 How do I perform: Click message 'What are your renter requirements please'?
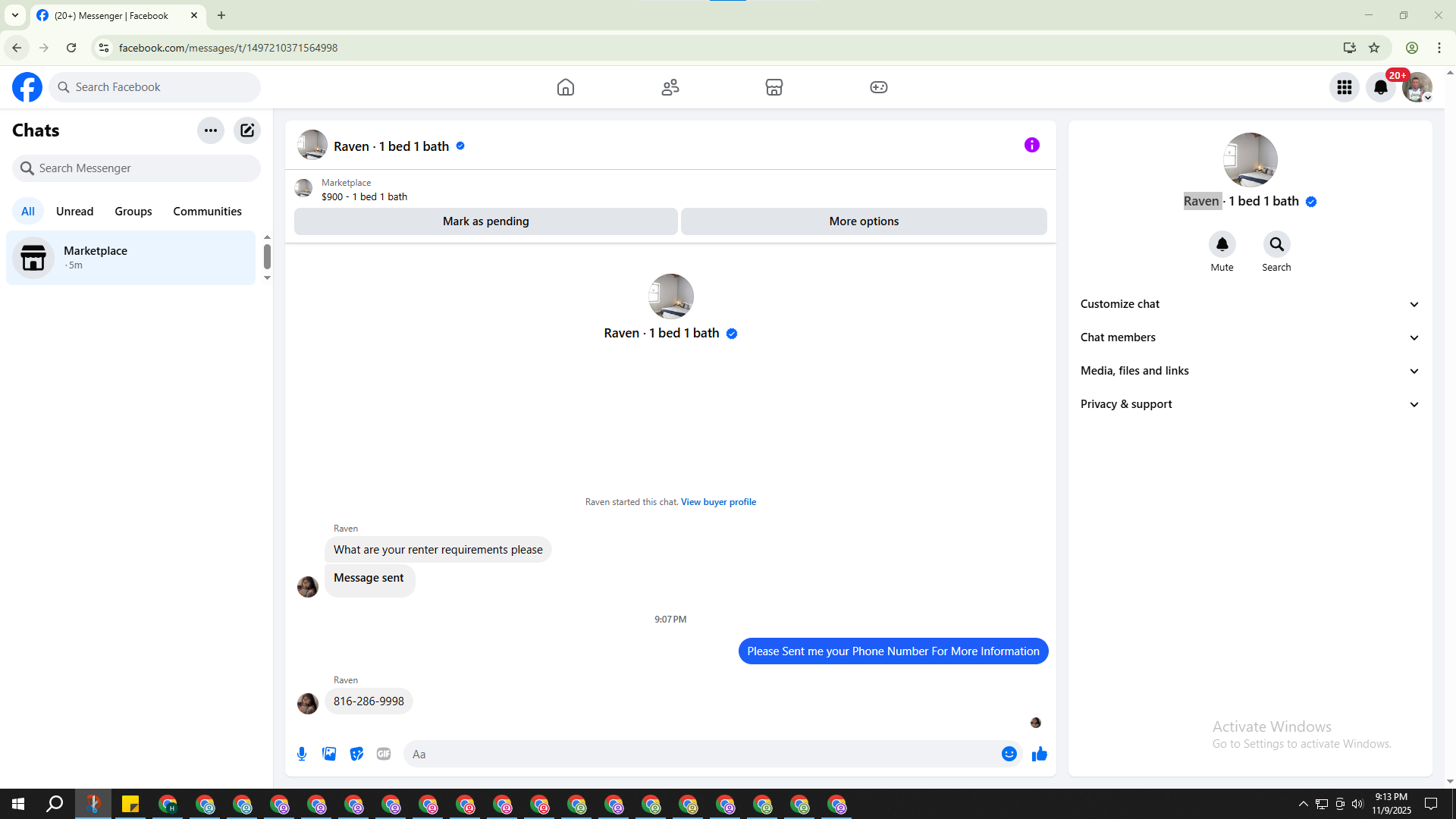[x=438, y=550]
